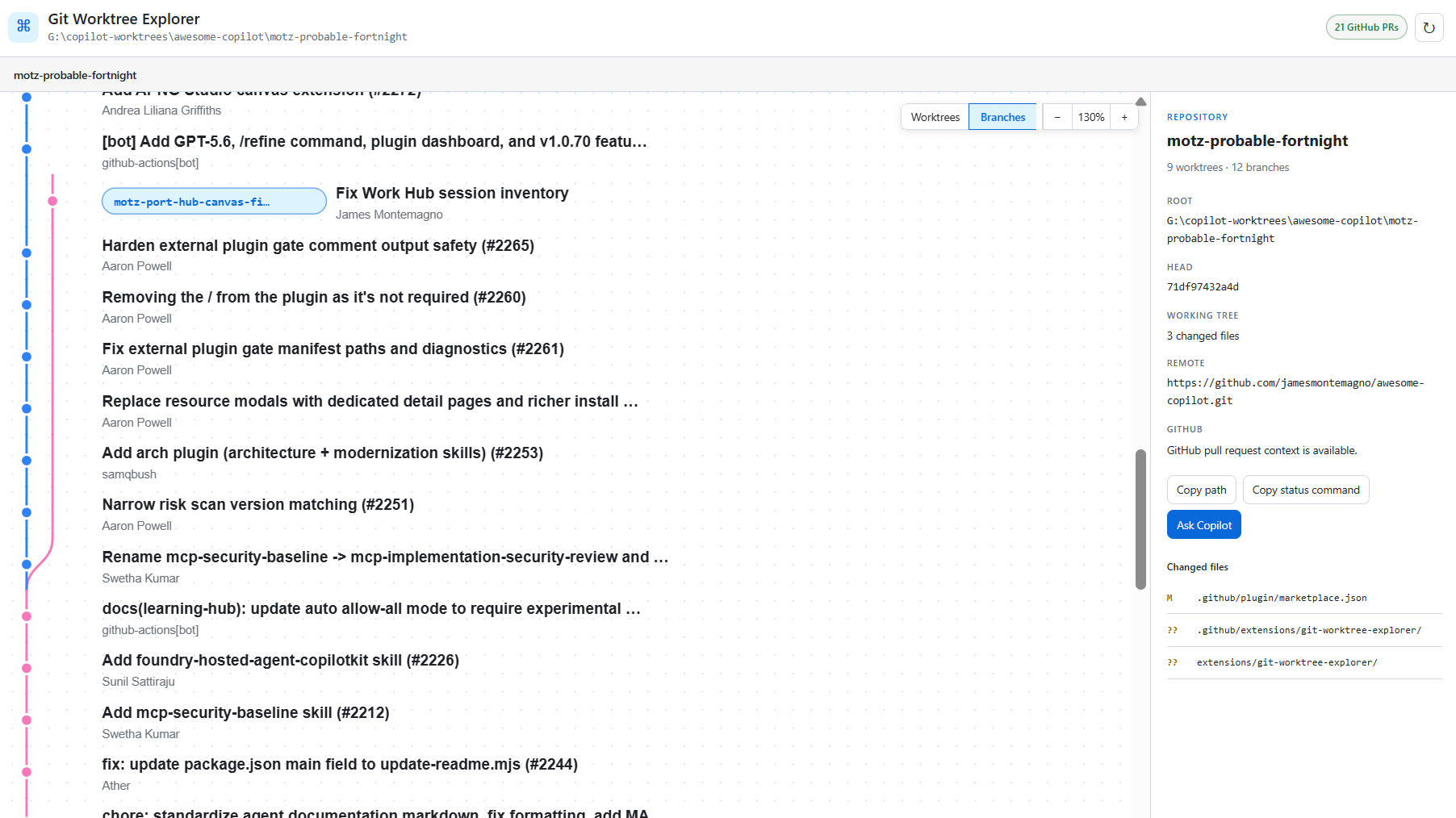Open commit 'Narrow risk scan version matching (#2251)'
This screenshot has width=1456, height=818.
click(x=258, y=505)
